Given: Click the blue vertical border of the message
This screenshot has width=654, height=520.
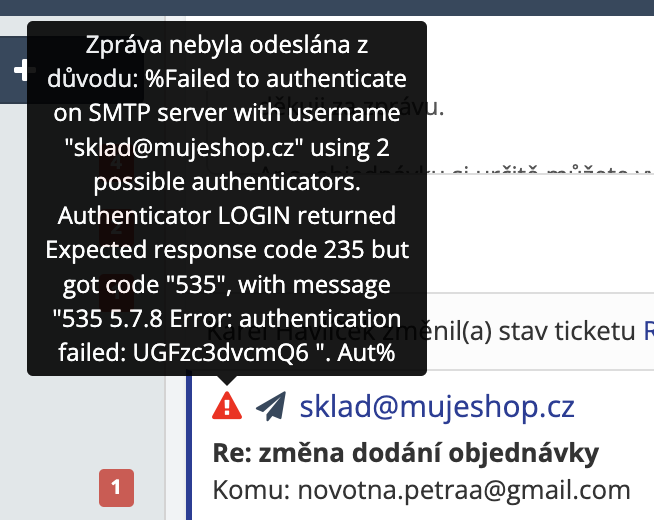Looking at the screenshot, I should click(188, 450).
